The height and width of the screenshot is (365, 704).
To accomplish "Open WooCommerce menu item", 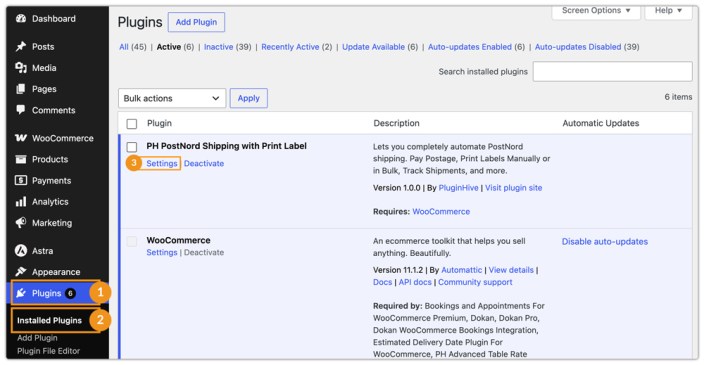I will [62, 138].
